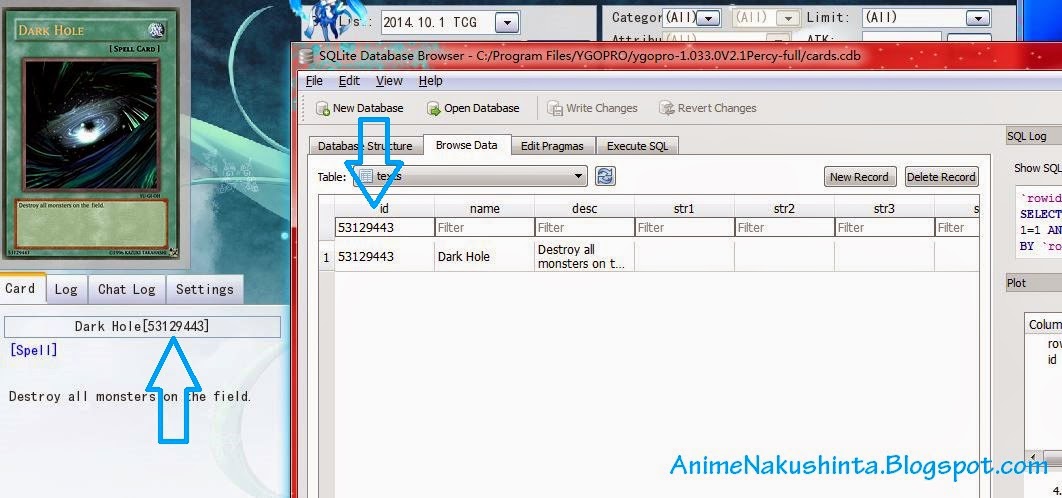The height and width of the screenshot is (498, 1062).
Task: Open the 2014.10.1 TCG banlist dropdown
Action: pos(450,22)
